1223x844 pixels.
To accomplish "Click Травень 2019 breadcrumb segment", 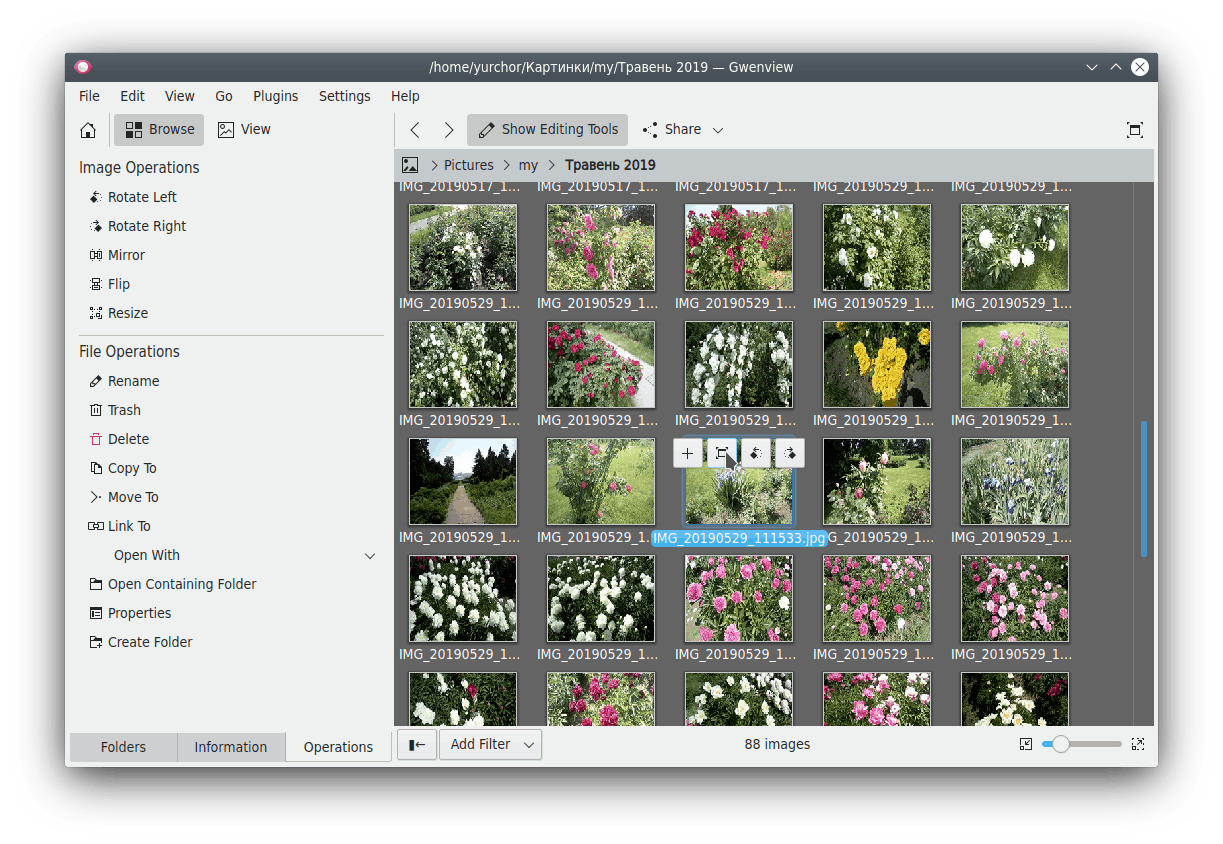I will 610,165.
